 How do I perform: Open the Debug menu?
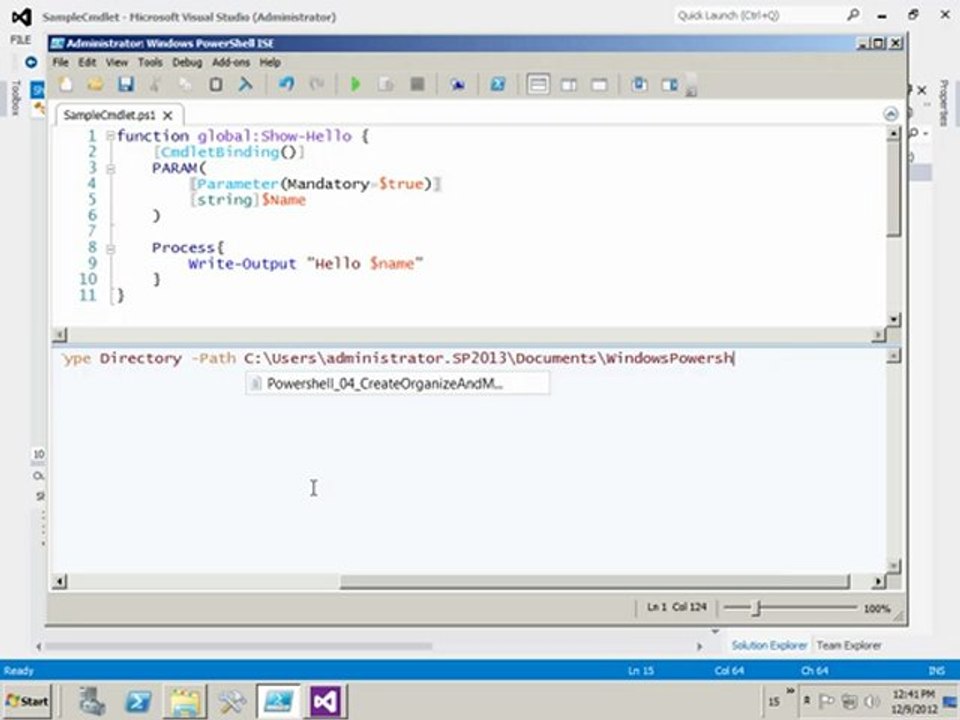click(187, 62)
